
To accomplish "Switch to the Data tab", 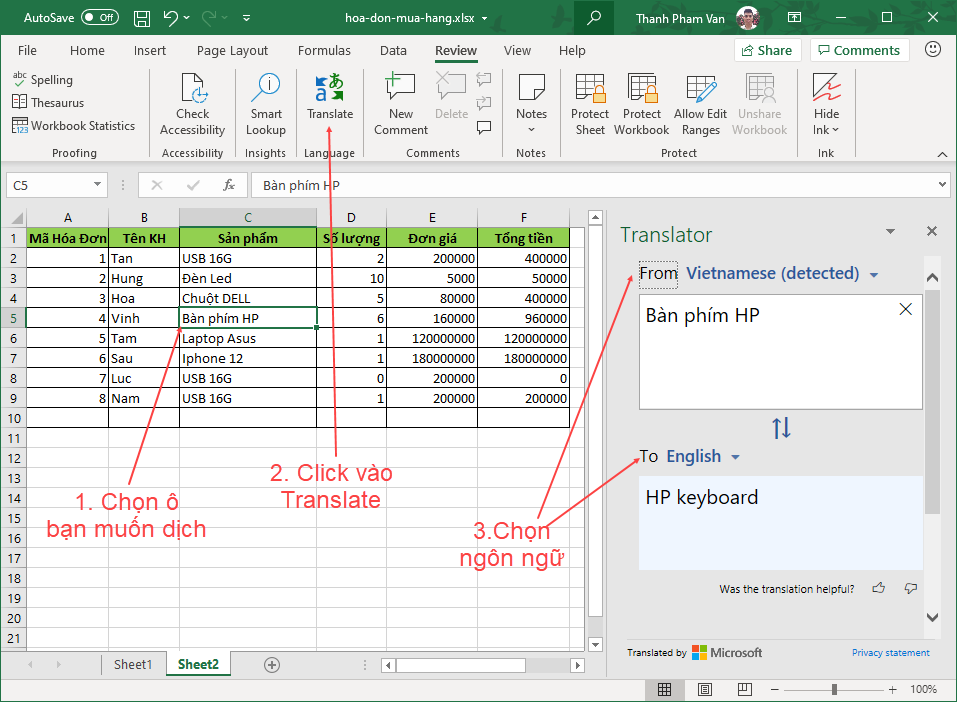I will coord(393,51).
